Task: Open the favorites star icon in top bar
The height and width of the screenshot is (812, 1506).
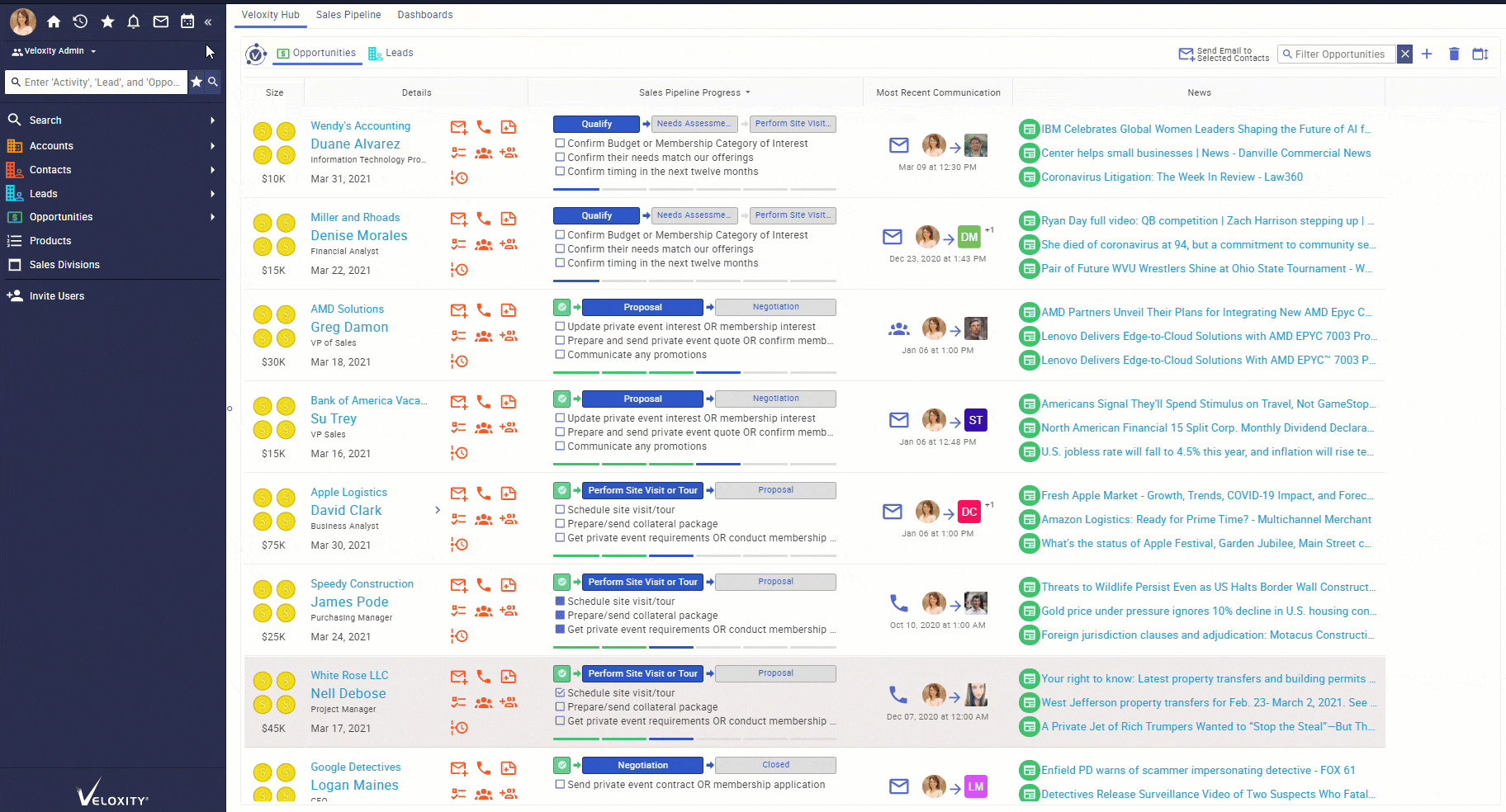Action: click(x=107, y=22)
